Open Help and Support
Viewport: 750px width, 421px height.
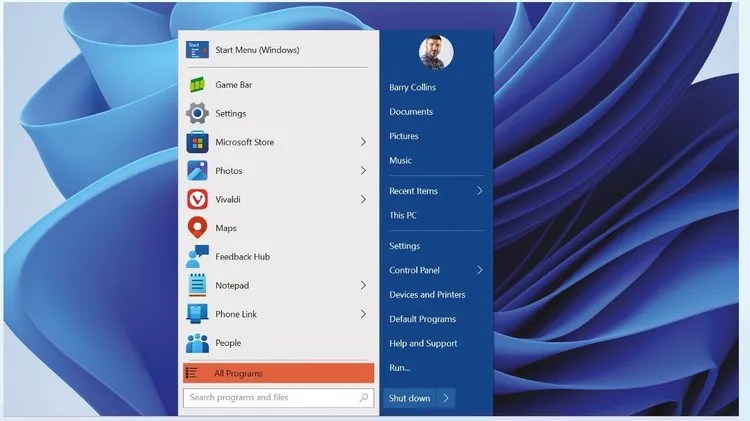423,343
